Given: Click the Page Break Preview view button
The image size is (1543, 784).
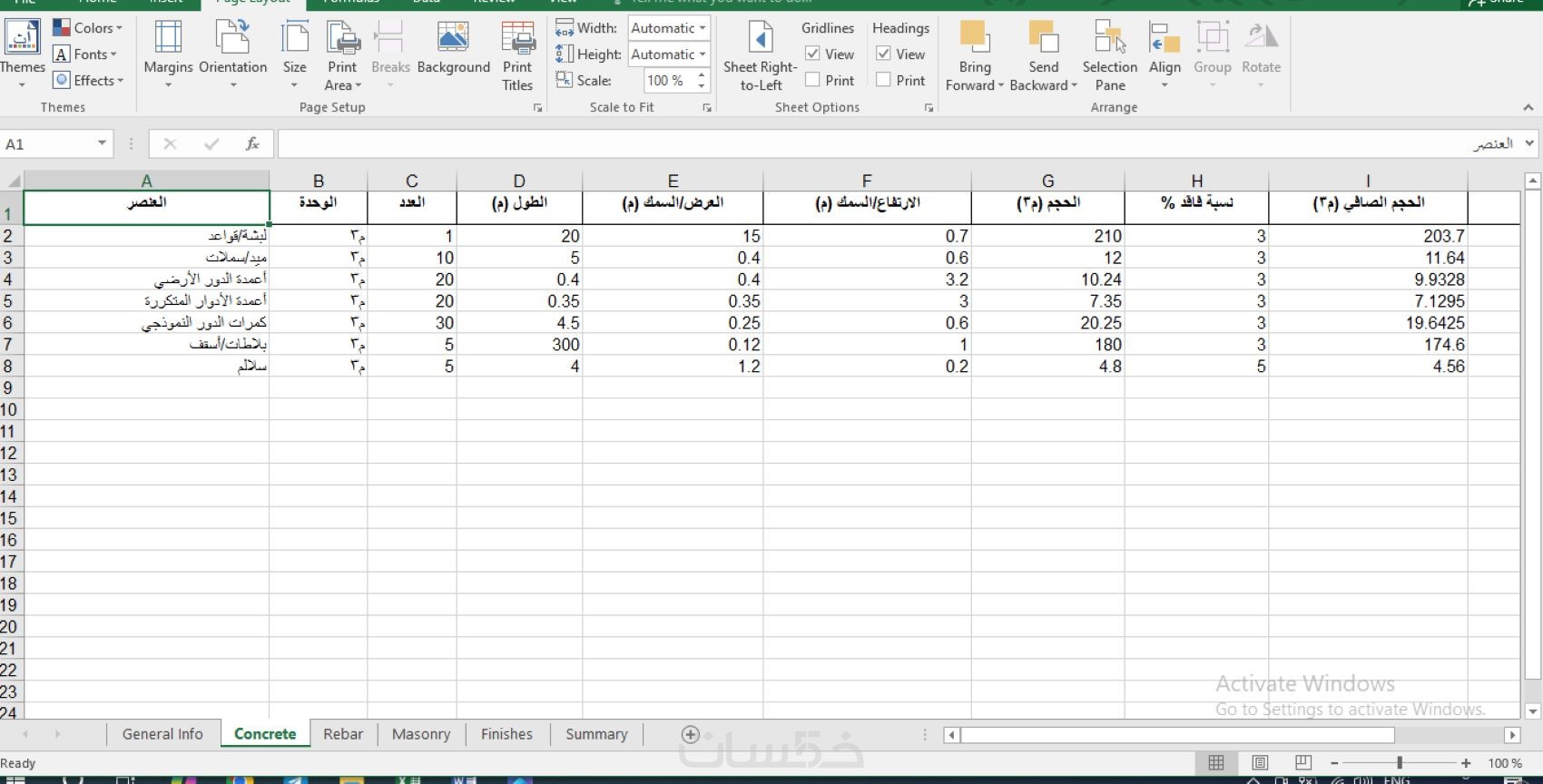Looking at the screenshot, I should tap(1303, 762).
